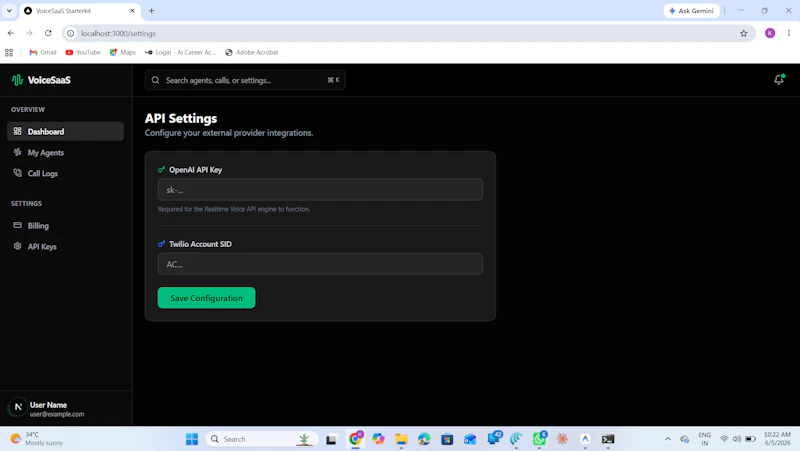Click the green key icon beside OpenAI API Key
Screen dimensions: 800x451
(161, 169)
